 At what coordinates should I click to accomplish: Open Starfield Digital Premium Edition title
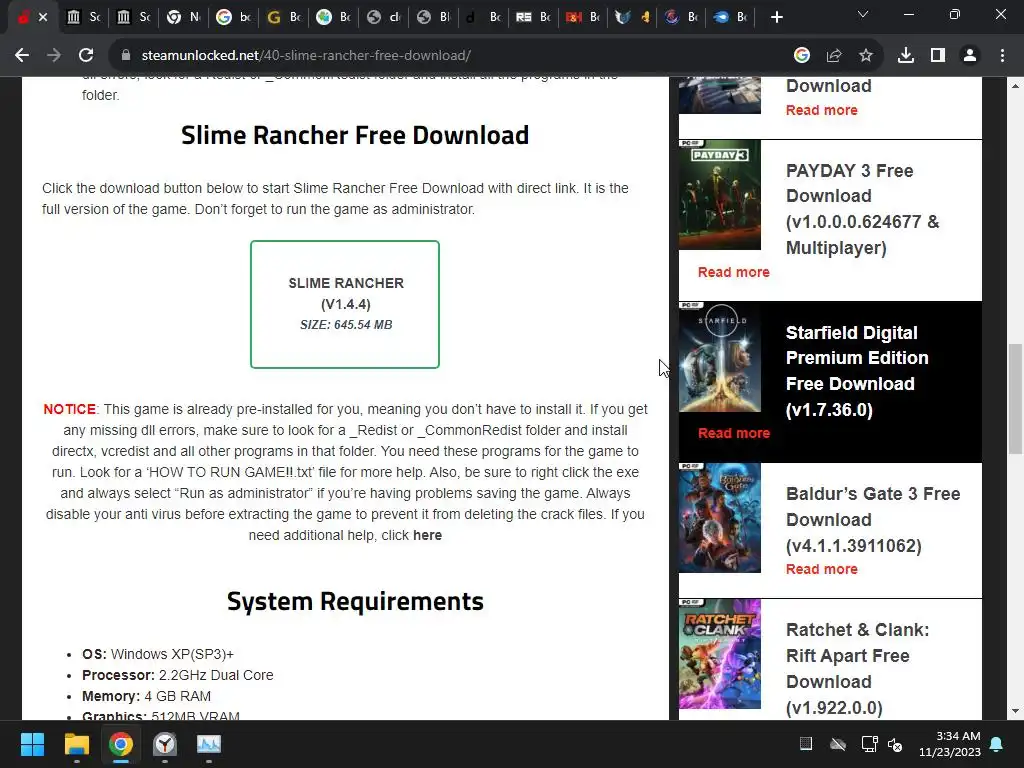pos(857,371)
